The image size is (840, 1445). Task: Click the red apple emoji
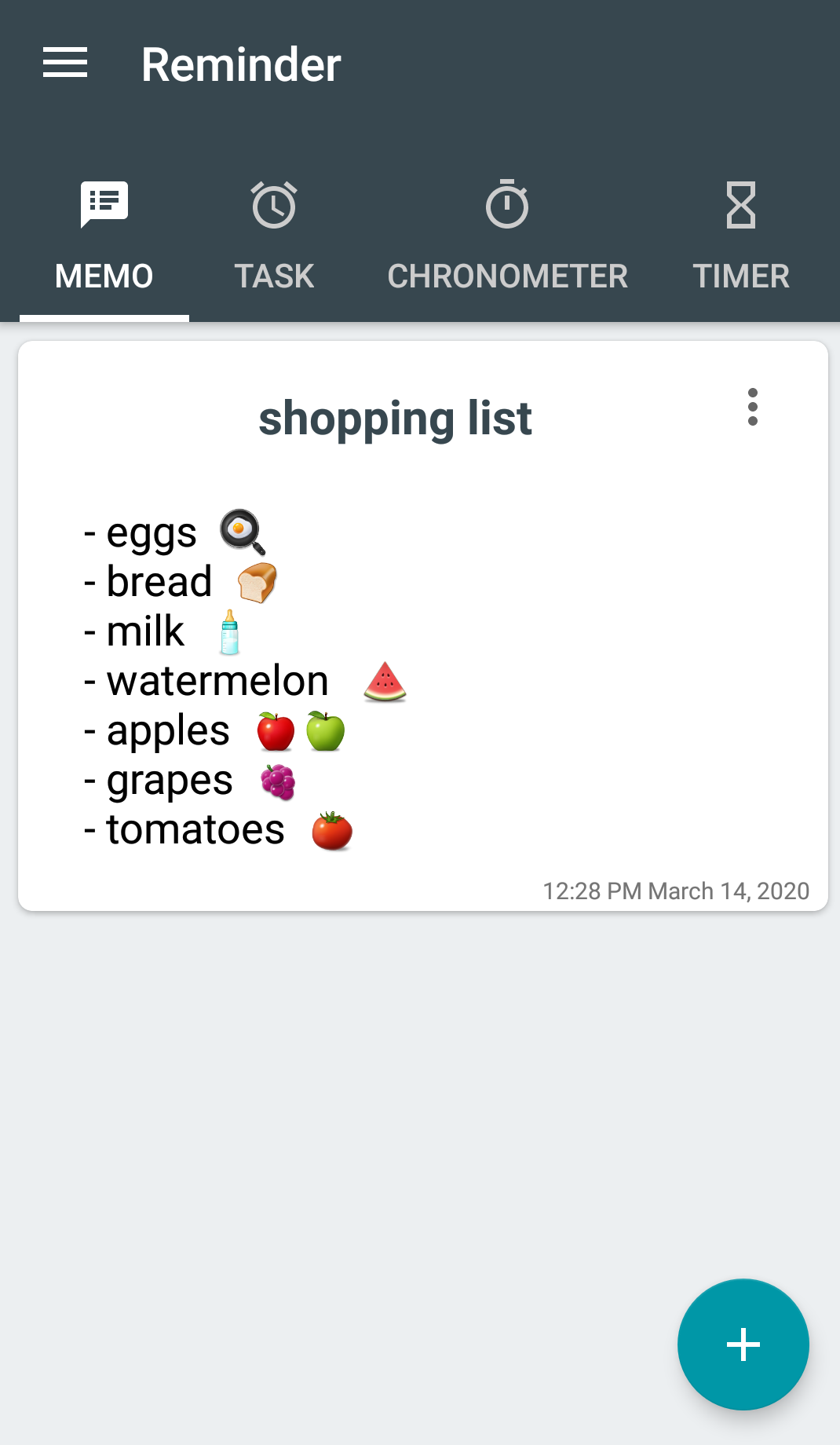pos(276,731)
